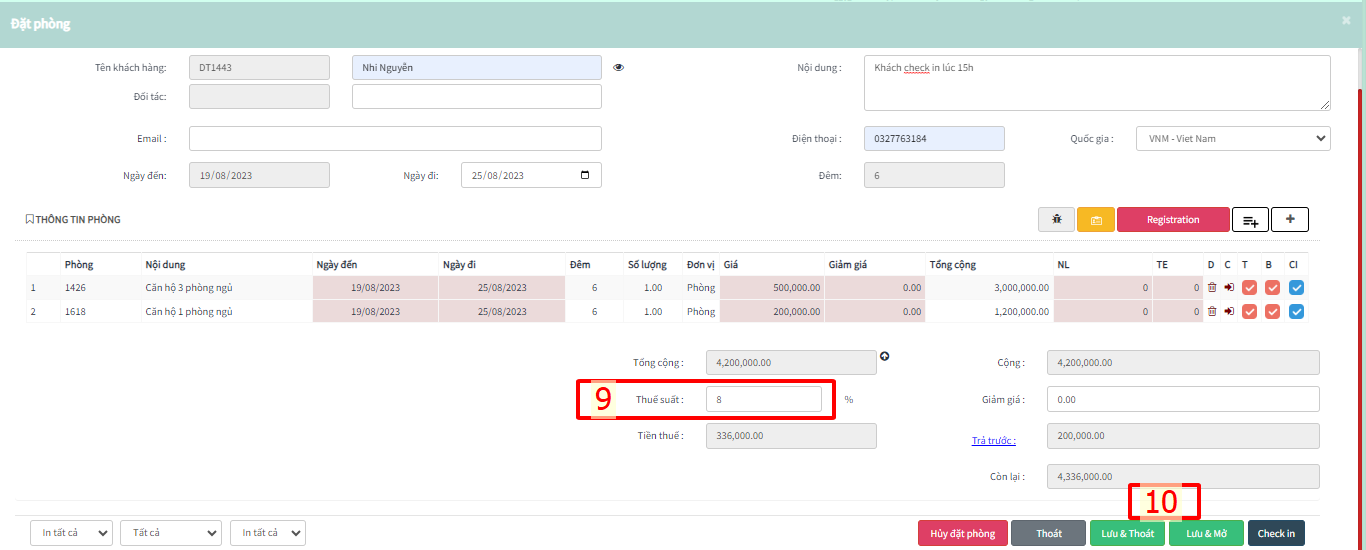Image resolution: width=1366 pixels, height=550 pixels.
Task: Delete room 1426 using the trash icon
Action: click(1212, 287)
